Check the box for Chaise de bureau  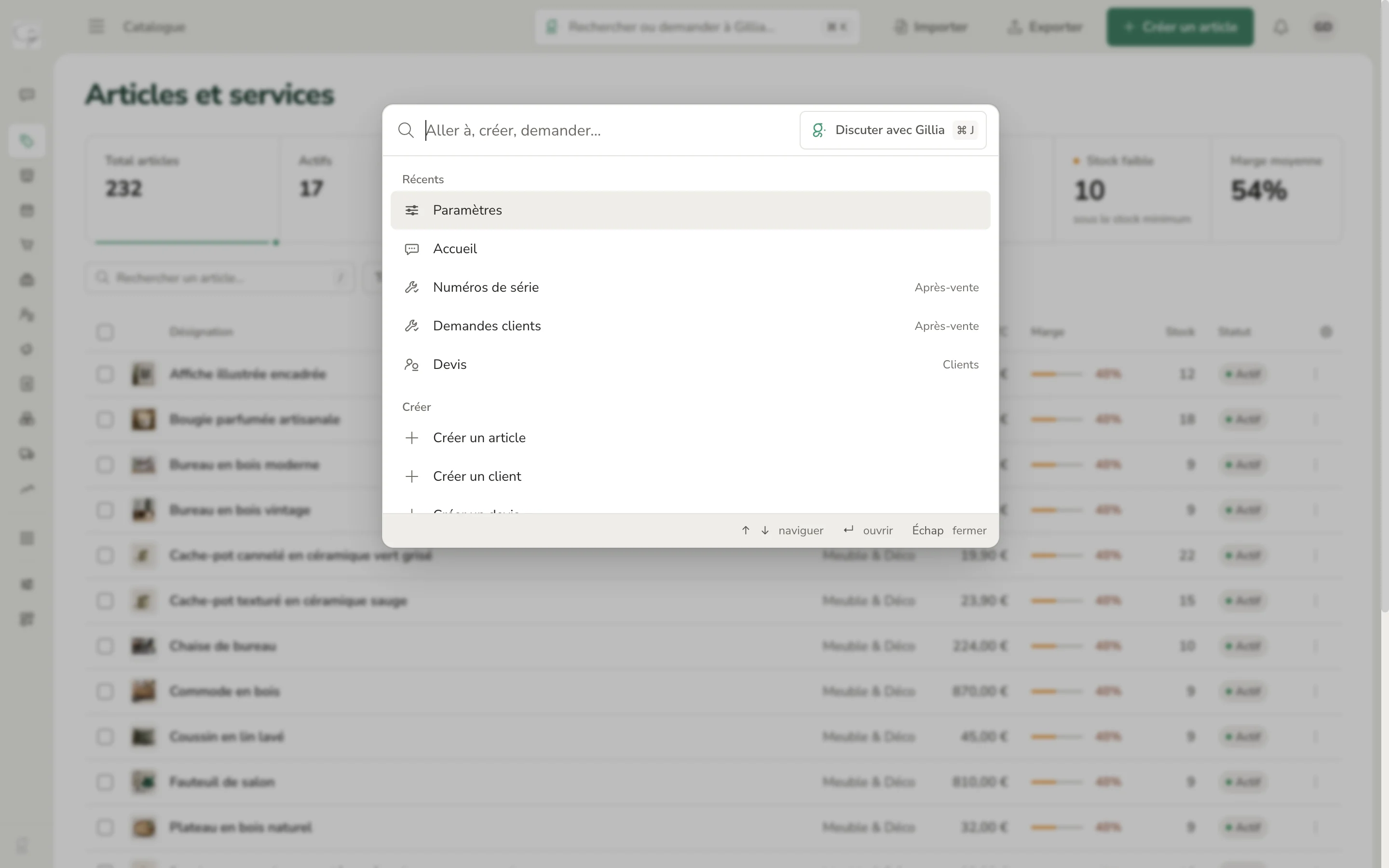point(105,646)
